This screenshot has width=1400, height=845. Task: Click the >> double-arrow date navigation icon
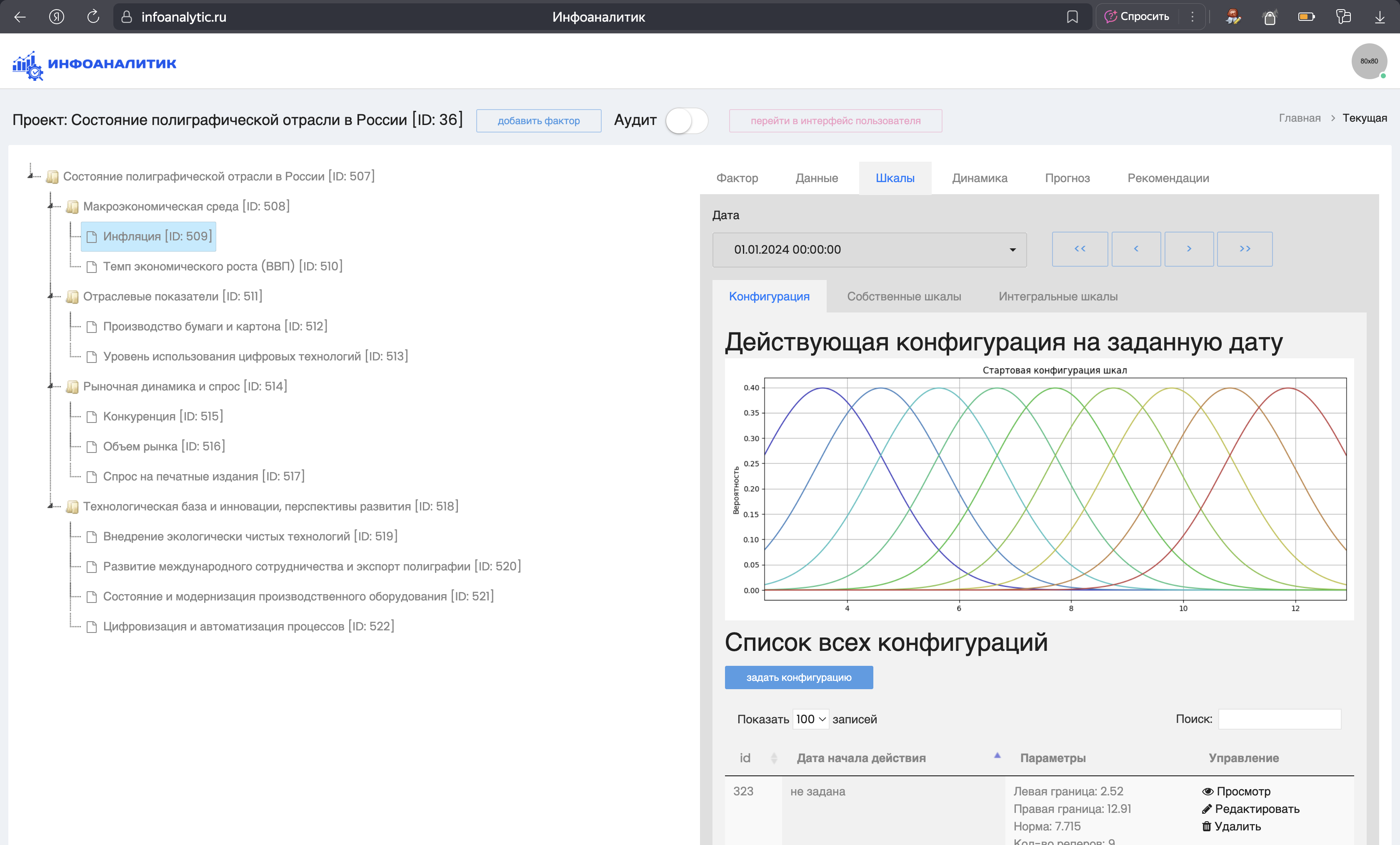click(1244, 249)
